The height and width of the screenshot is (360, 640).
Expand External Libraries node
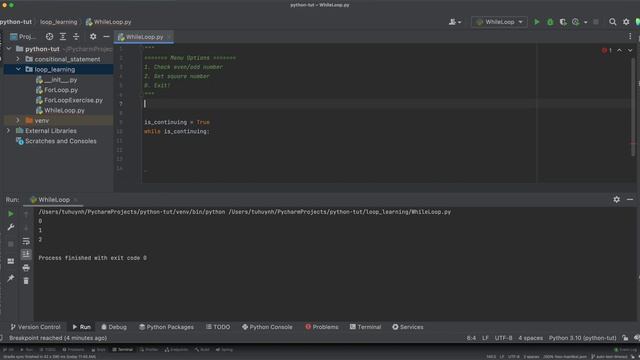point(8,131)
